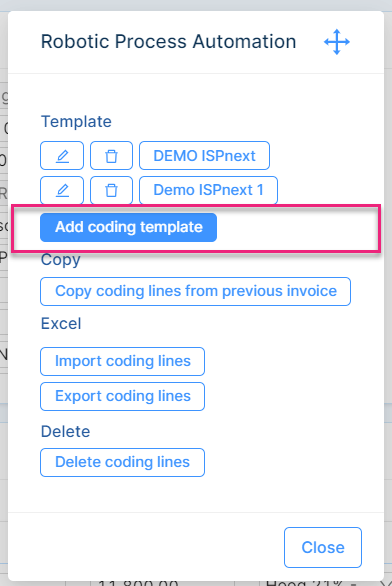392x586 pixels.
Task: Click the Template section heading
Action: point(76,122)
